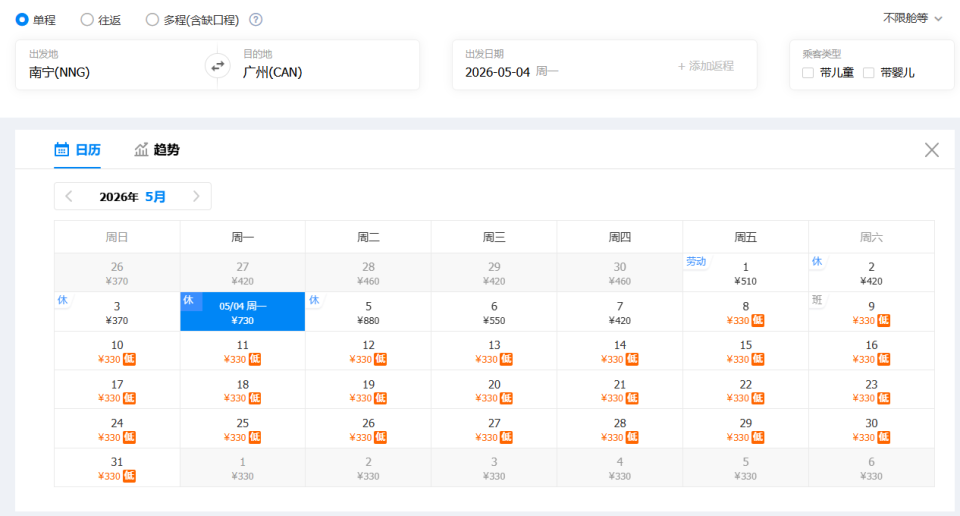This screenshot has width=960, height=516.
Task: Click the 广州(CAN) destination field
Action: 324,65
